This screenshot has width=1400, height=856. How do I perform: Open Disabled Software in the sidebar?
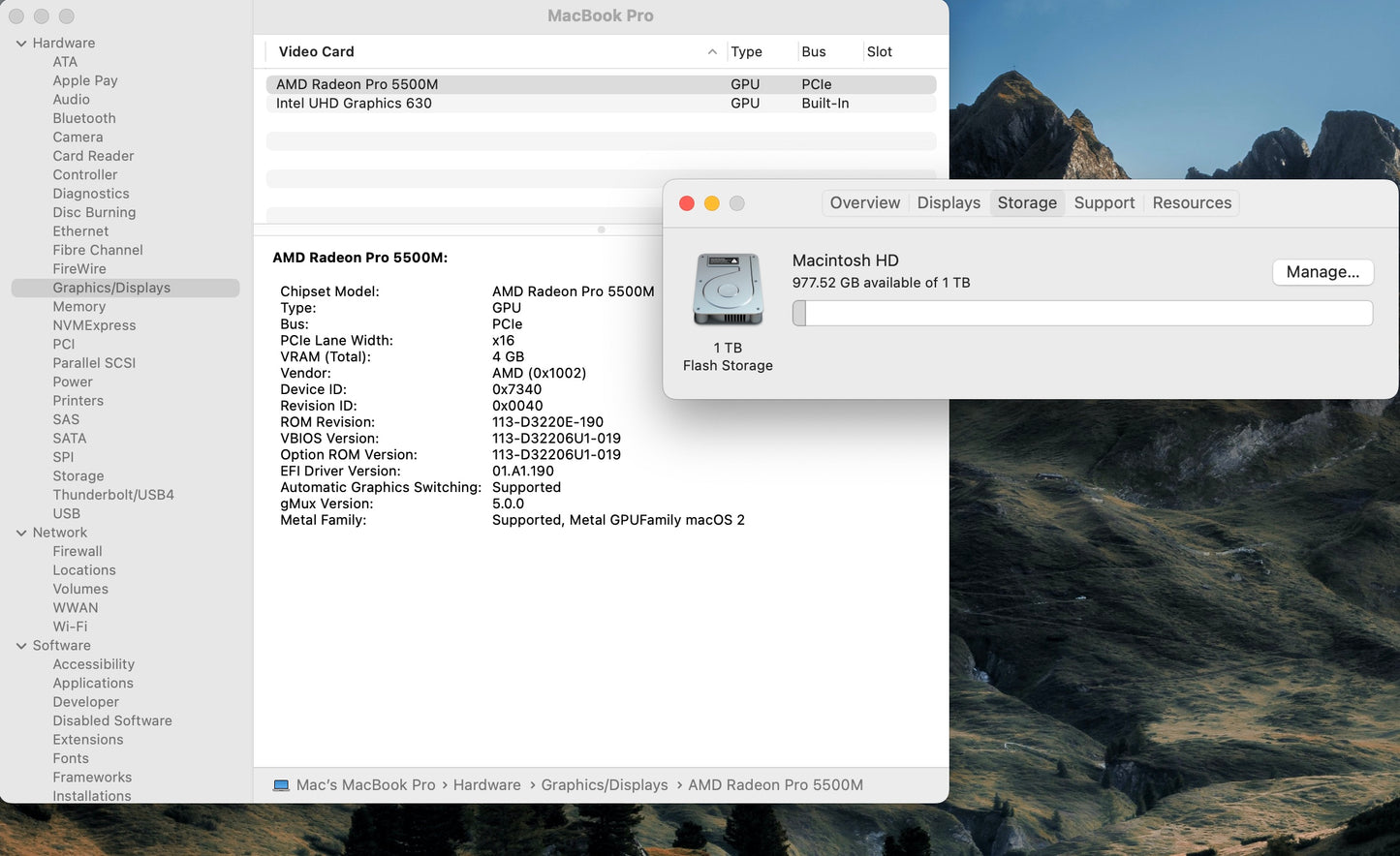(x=112, y=721)
